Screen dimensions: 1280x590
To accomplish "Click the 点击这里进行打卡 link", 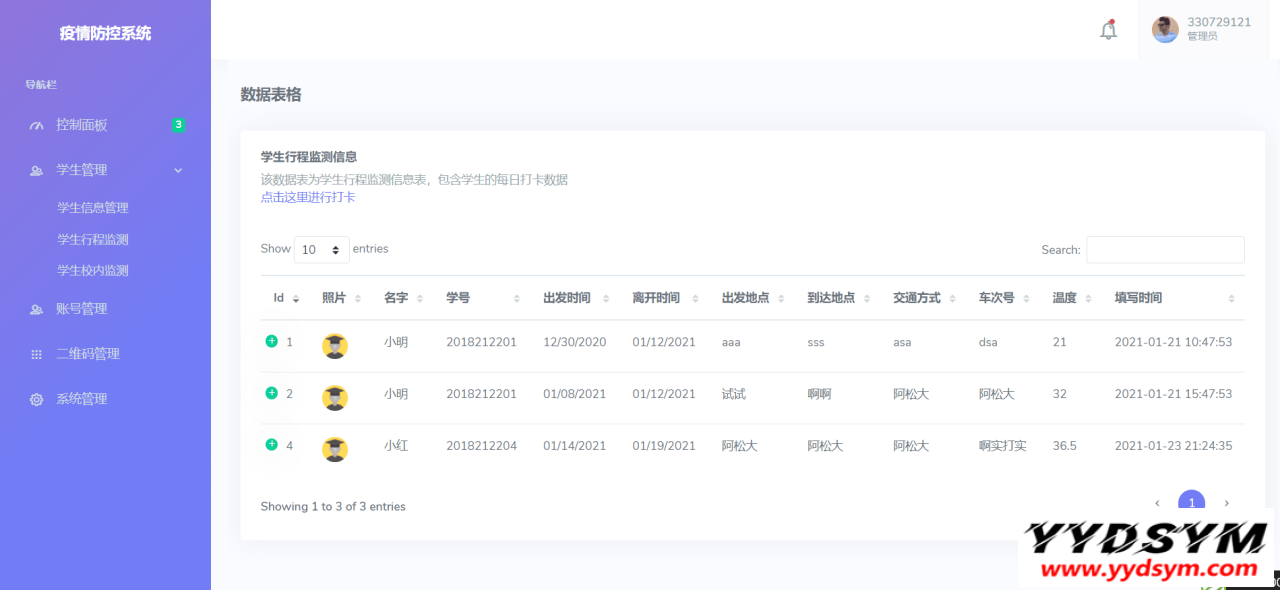I will [x=306, y=197].
